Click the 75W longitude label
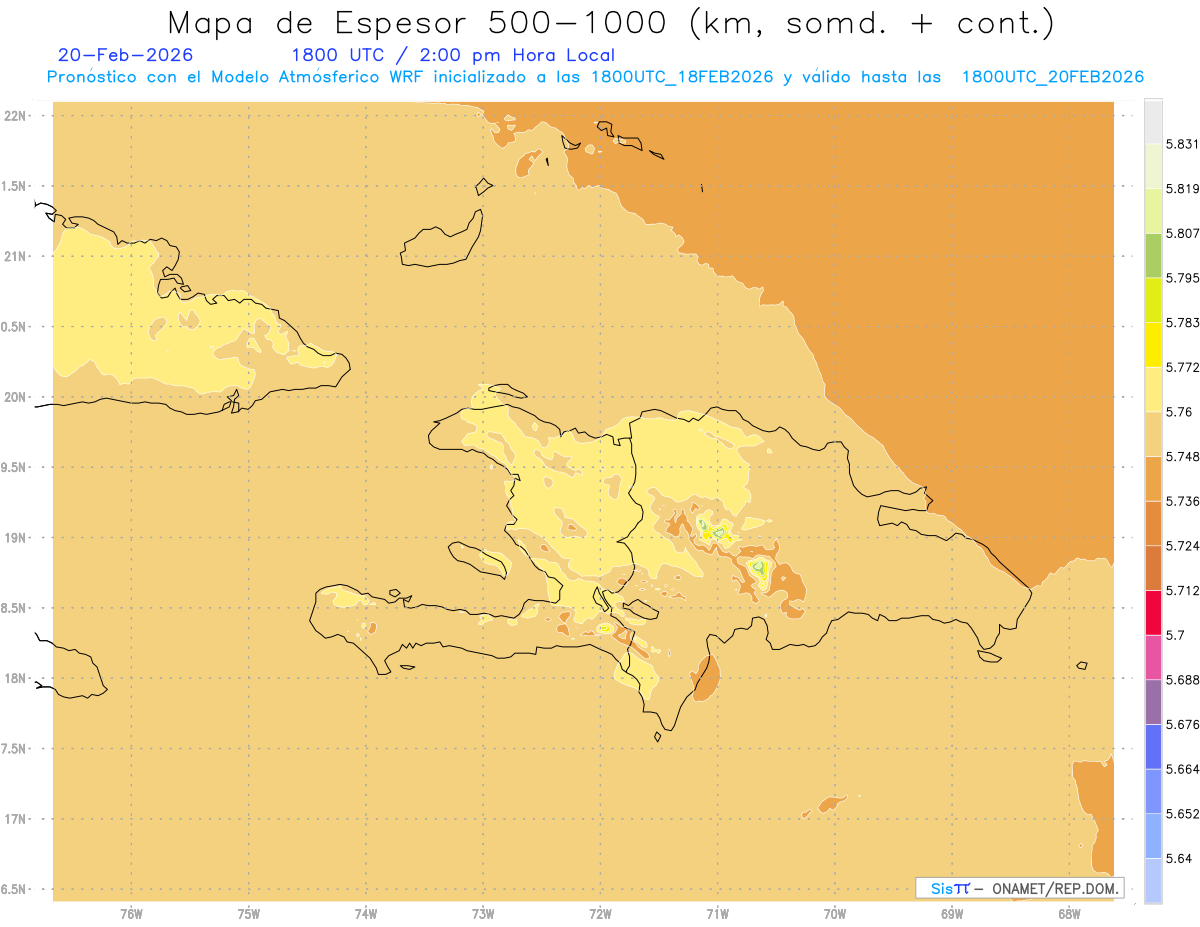 pyautogui.click(x=248, y=914)
